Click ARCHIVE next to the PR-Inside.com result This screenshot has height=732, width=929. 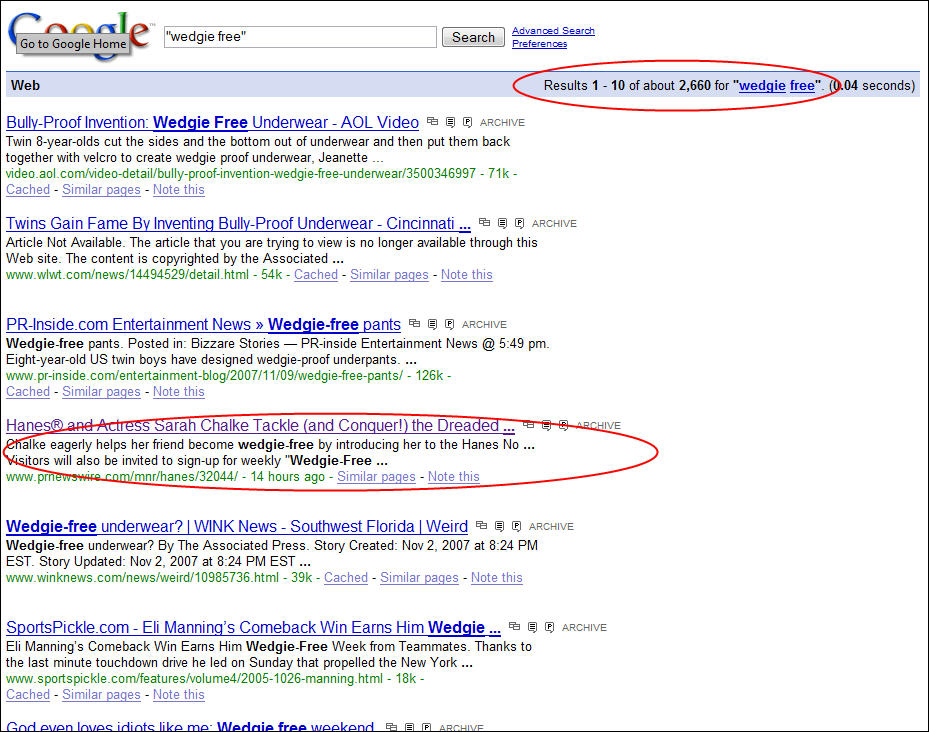485,324
